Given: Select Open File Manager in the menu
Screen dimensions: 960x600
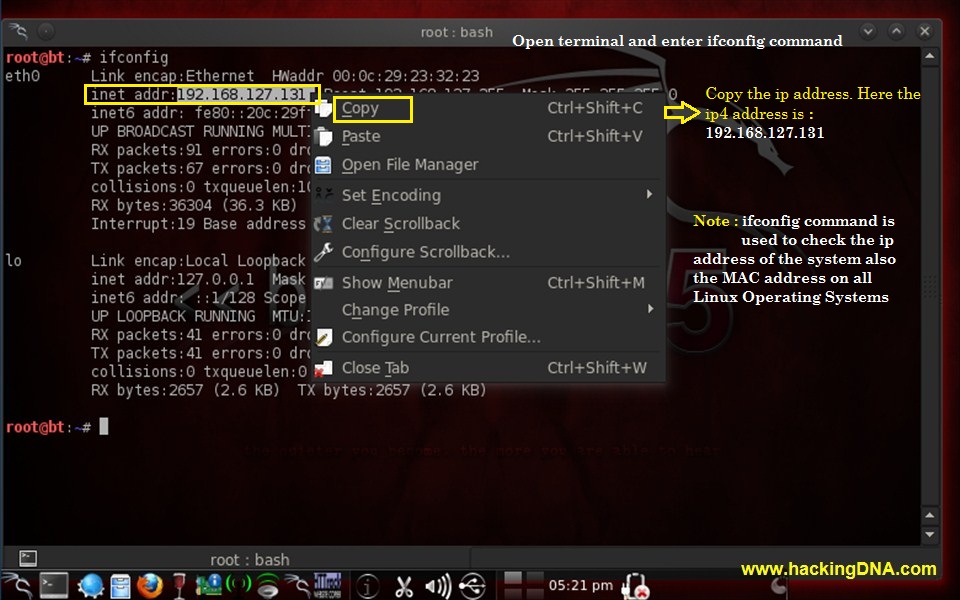Looking at the screenshot, I should click(488, 165).
